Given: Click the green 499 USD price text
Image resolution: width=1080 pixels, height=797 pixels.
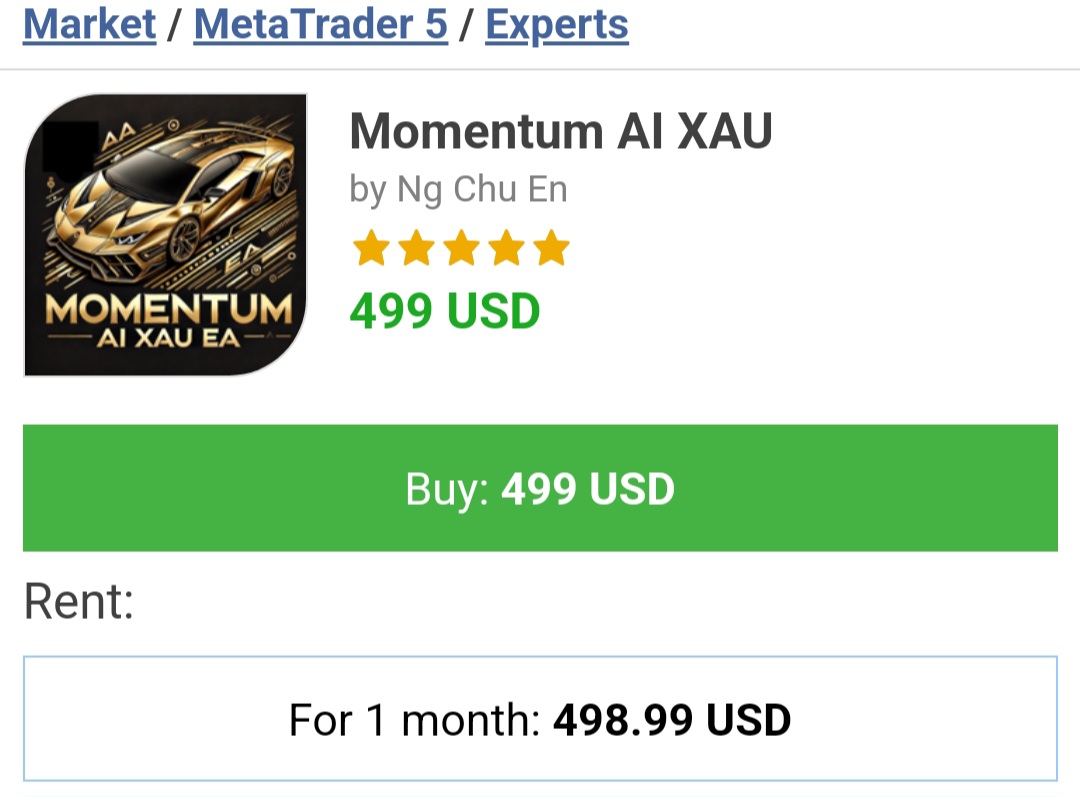Looking at the screenshot, I should pos(444,312).
